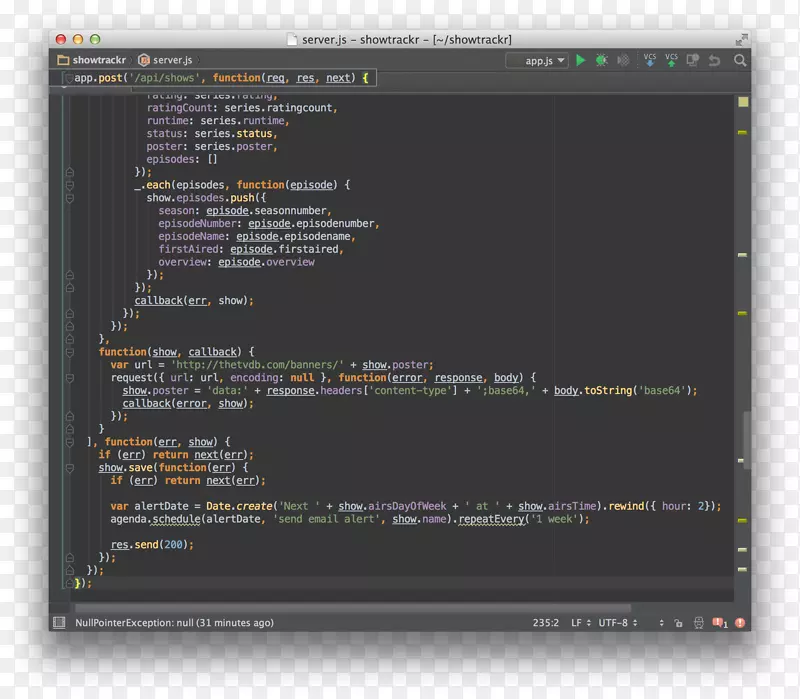The image size is (800, 699).
Task: Open event messages via the balloon icon
Action: click(719, 622)
